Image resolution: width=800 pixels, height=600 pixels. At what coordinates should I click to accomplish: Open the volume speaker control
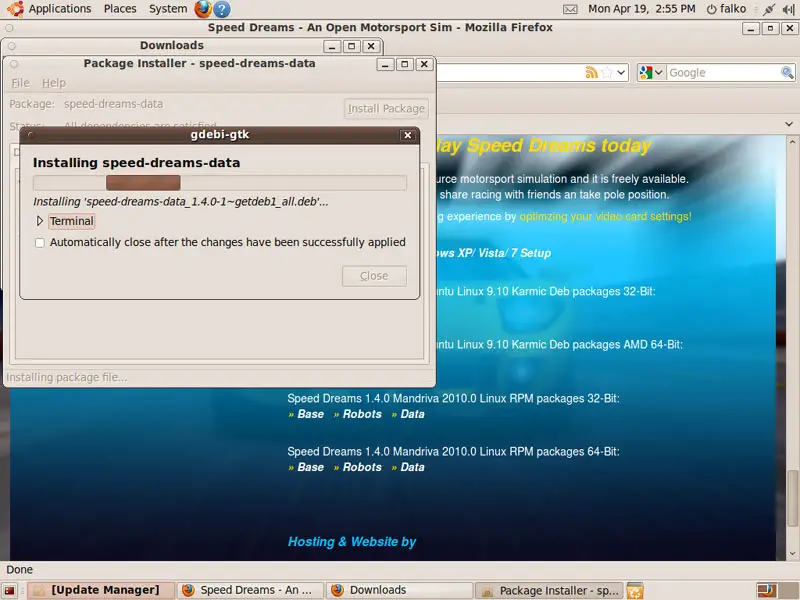click(788, 9)
